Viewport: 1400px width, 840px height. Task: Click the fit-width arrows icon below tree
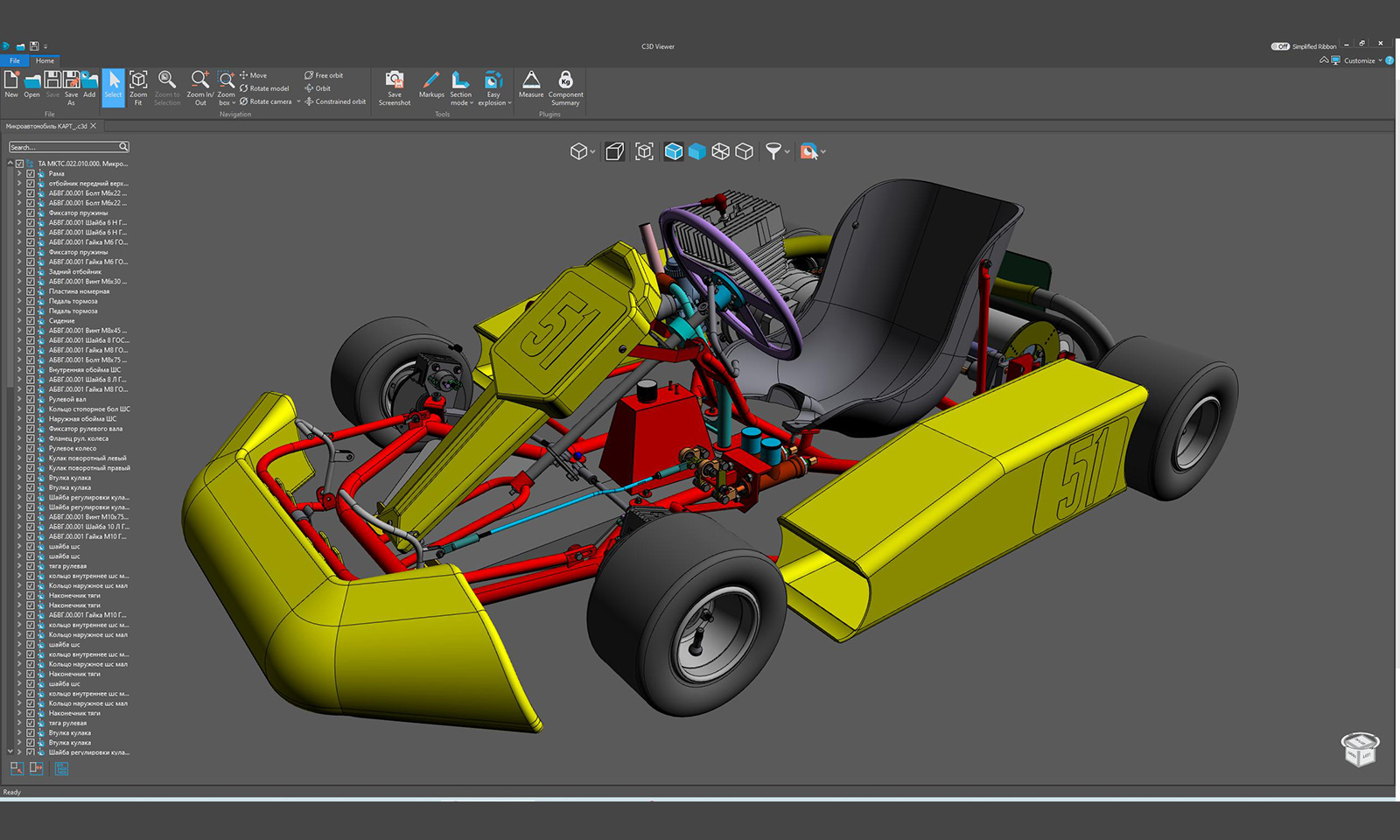click(36, 768)
